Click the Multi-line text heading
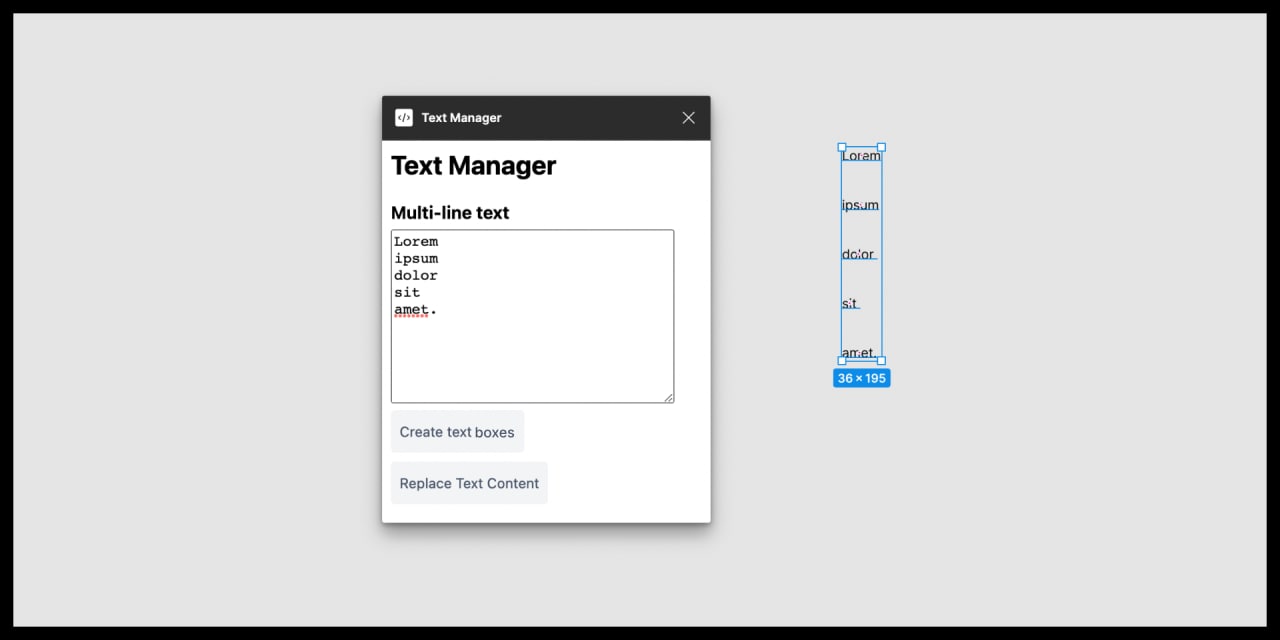Viewport: 1280px width, 640px height. [x=450, y=212]
